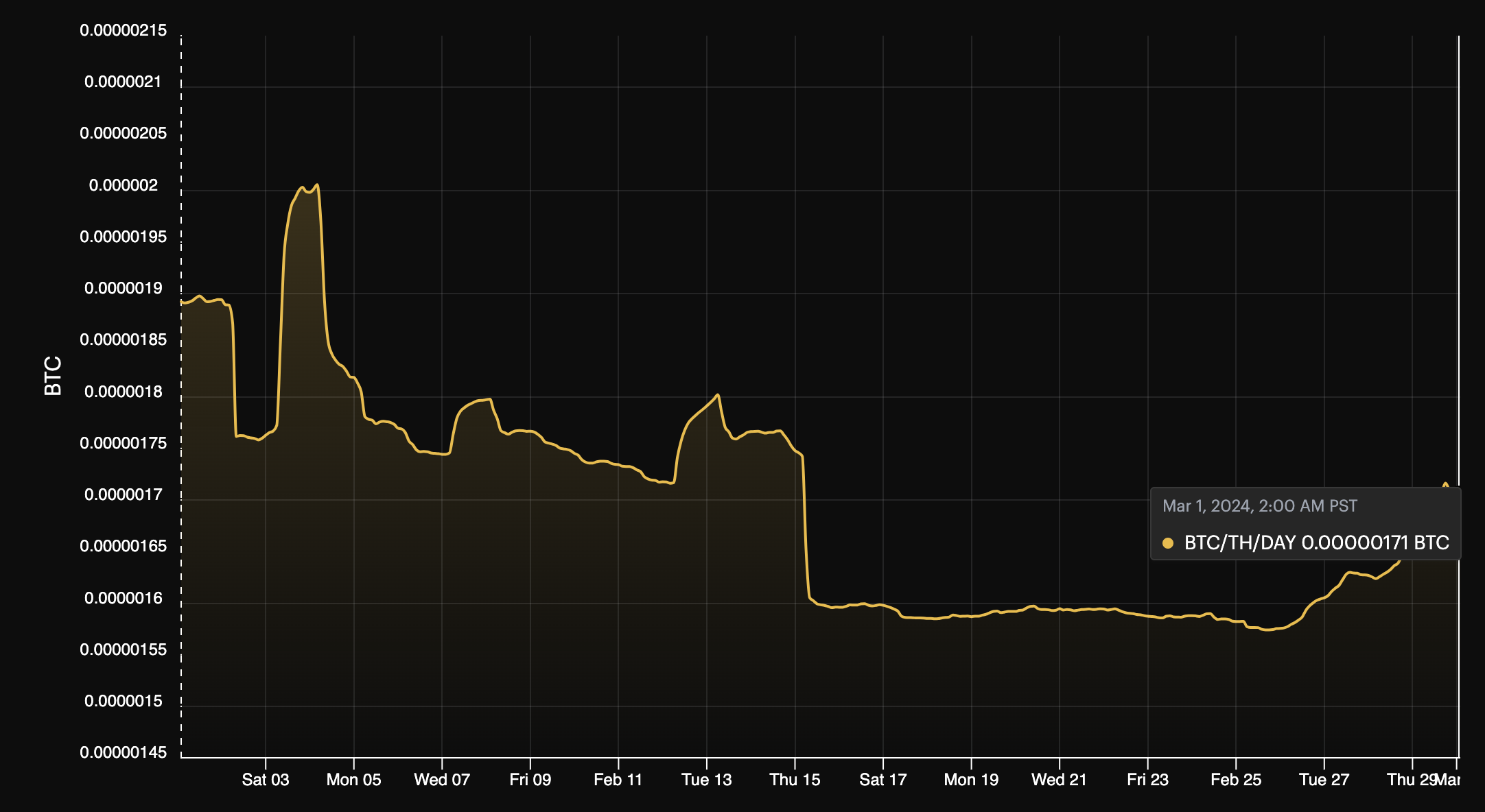Click the Wed 21 x-axis label
This screenshot has height=812, width=1485.
(1059, 780)
